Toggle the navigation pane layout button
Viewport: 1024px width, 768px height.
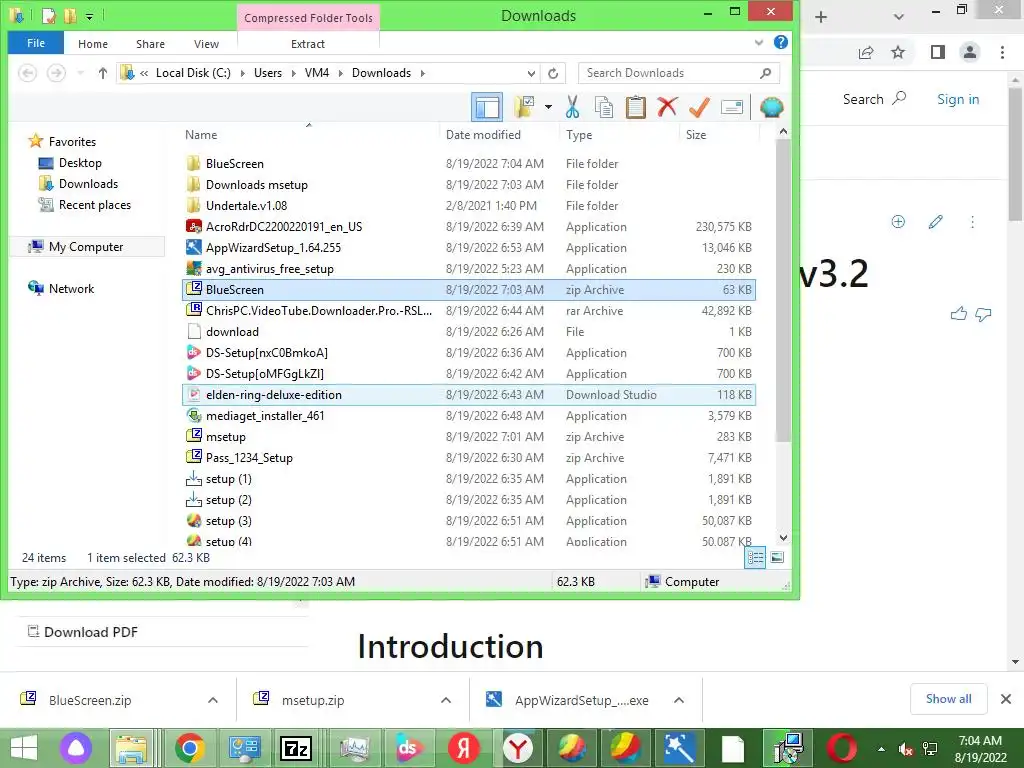(x=487, y=107)
